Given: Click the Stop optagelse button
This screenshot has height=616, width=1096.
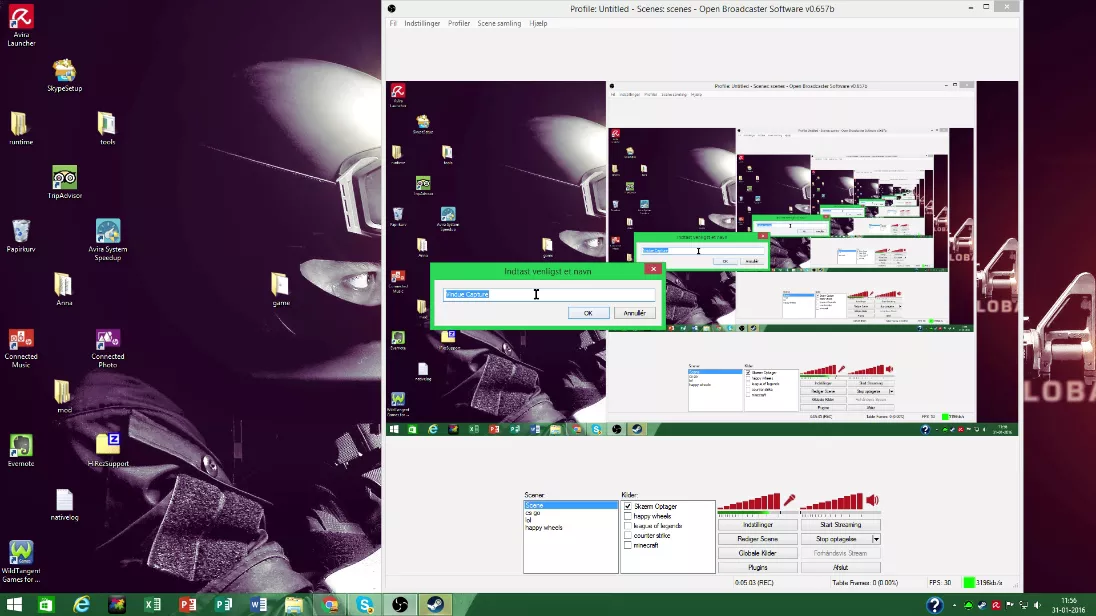Looking at the screenshot, I should [x=836, y=539].
